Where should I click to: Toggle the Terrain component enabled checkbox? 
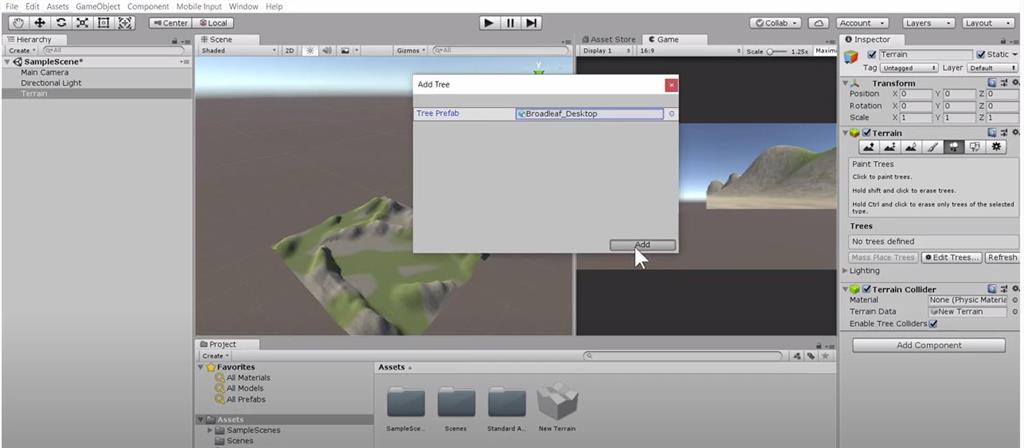[867, 133]
